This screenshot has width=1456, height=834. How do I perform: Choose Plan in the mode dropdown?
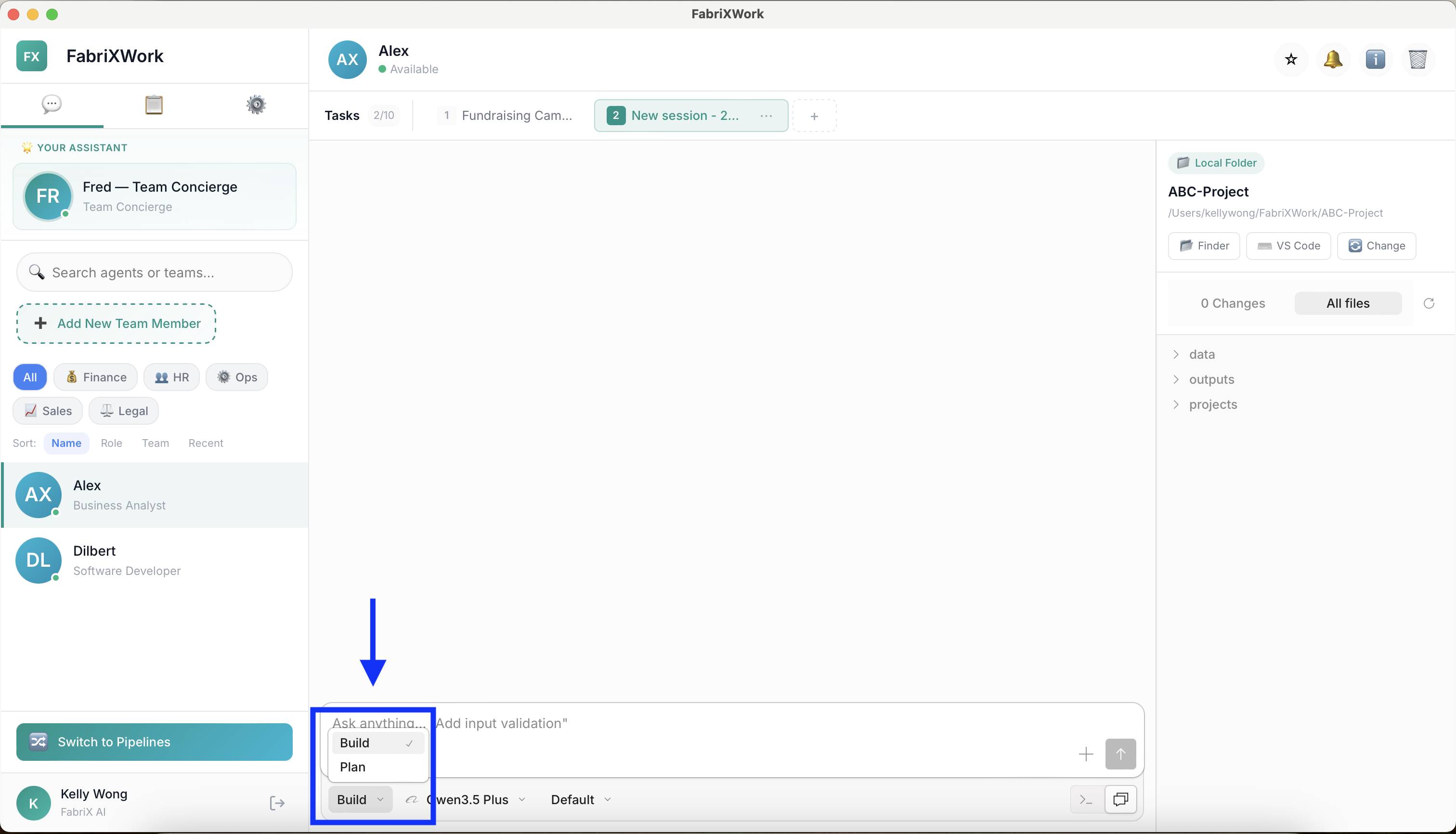(x=353, y=767)
